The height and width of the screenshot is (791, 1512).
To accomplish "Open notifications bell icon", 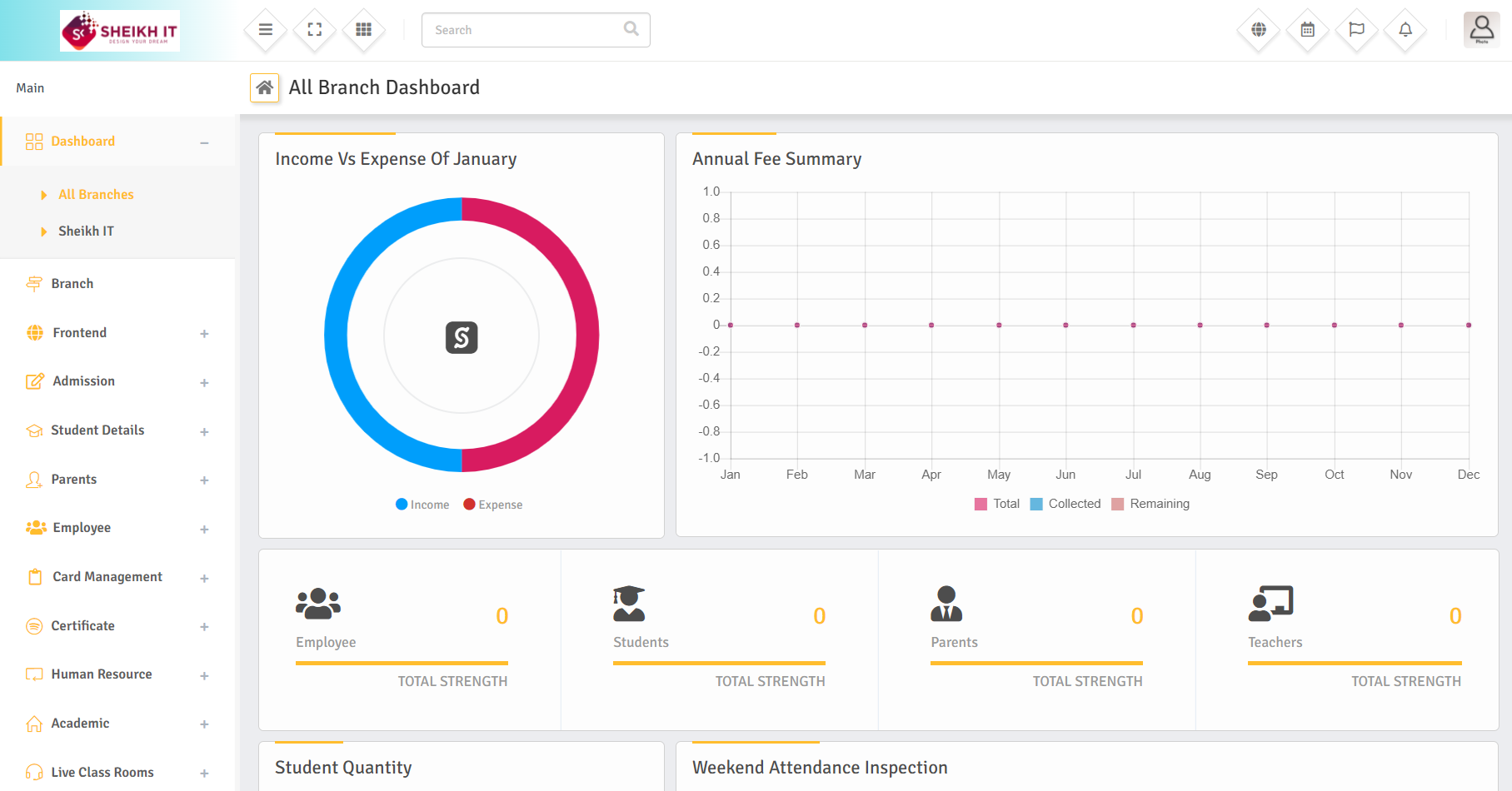I will coord(1405,30).
